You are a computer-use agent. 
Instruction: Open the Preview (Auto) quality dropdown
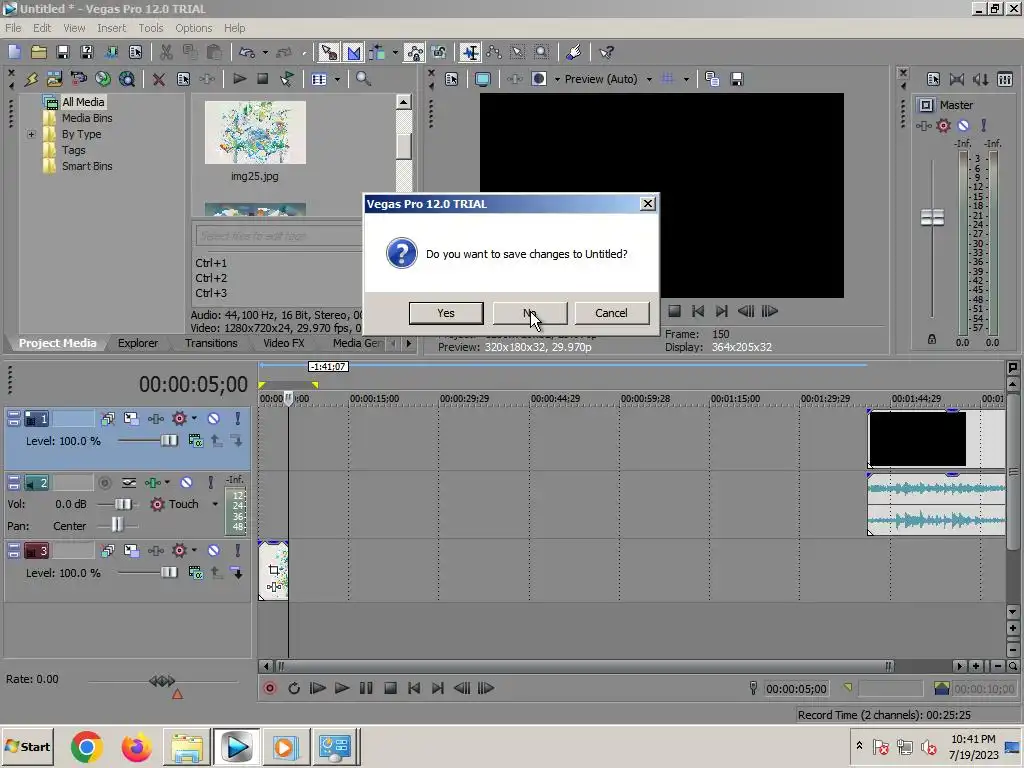648,79
